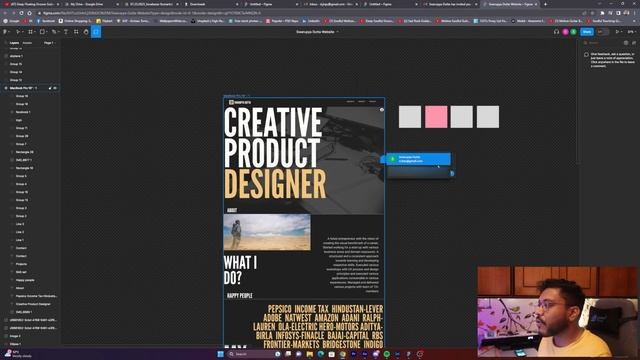Open the Page 1 pages dropdown
The image size is (640, 360).
pos(49,43)
